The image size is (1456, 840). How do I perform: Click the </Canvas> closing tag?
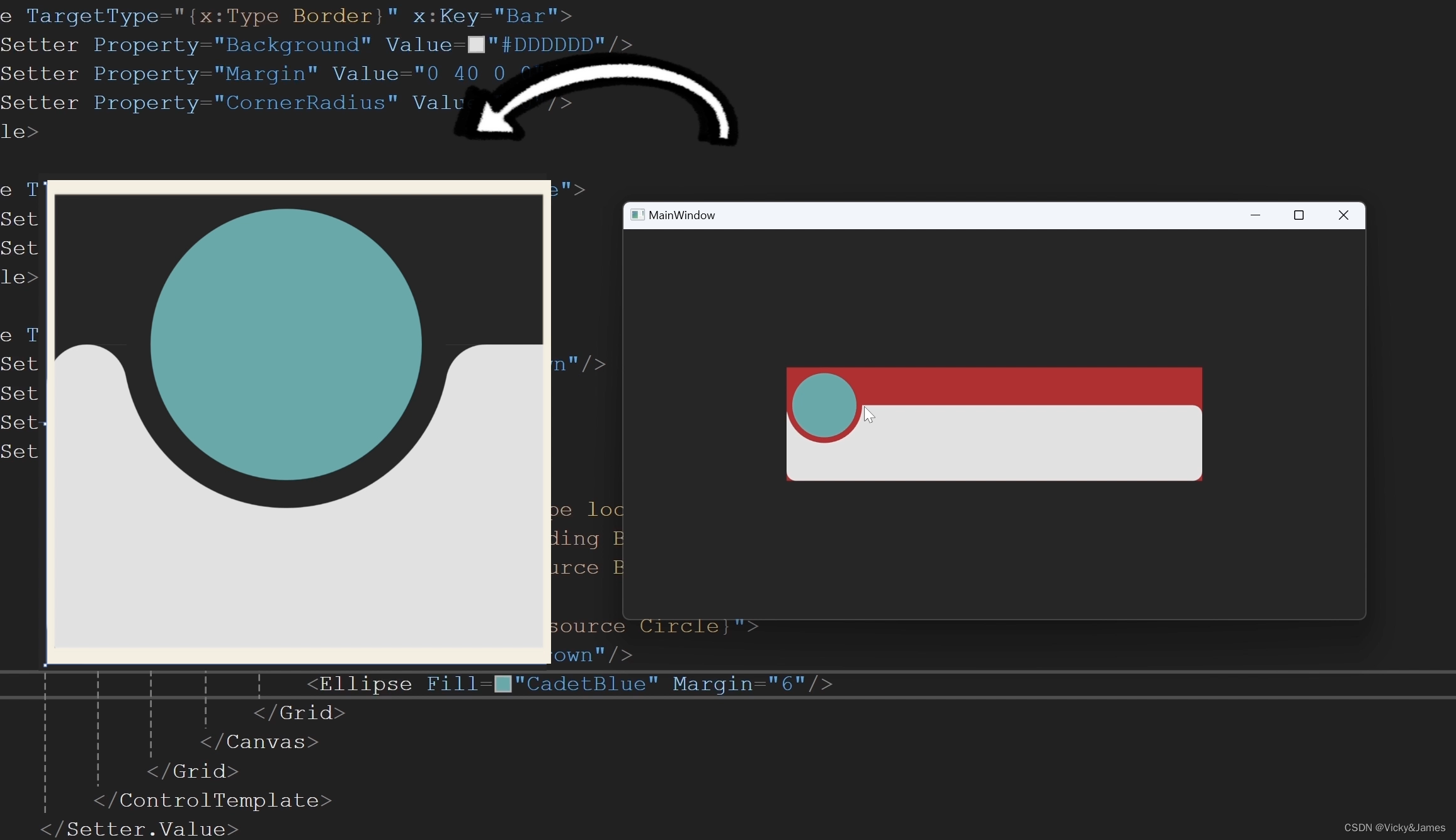[259, 742]
